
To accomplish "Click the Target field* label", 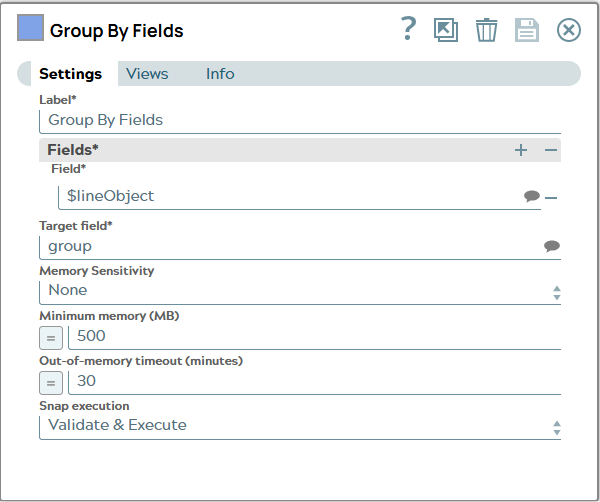I will (x=76, y=226).
